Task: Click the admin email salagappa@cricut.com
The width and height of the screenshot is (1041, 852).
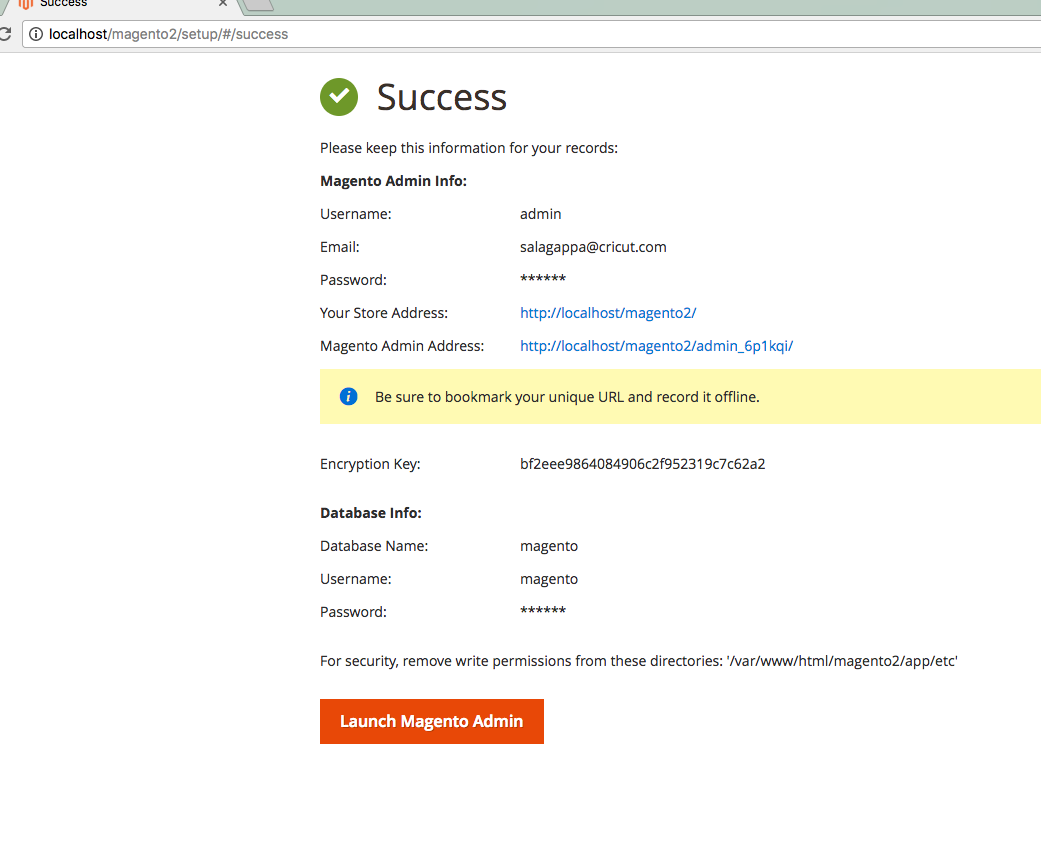Action: (x=593, y=247)
